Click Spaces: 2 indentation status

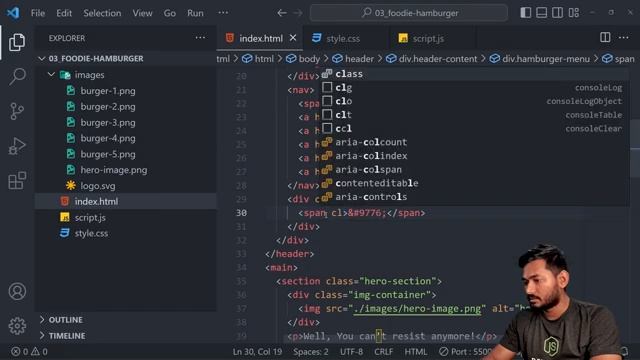[310, 351]
